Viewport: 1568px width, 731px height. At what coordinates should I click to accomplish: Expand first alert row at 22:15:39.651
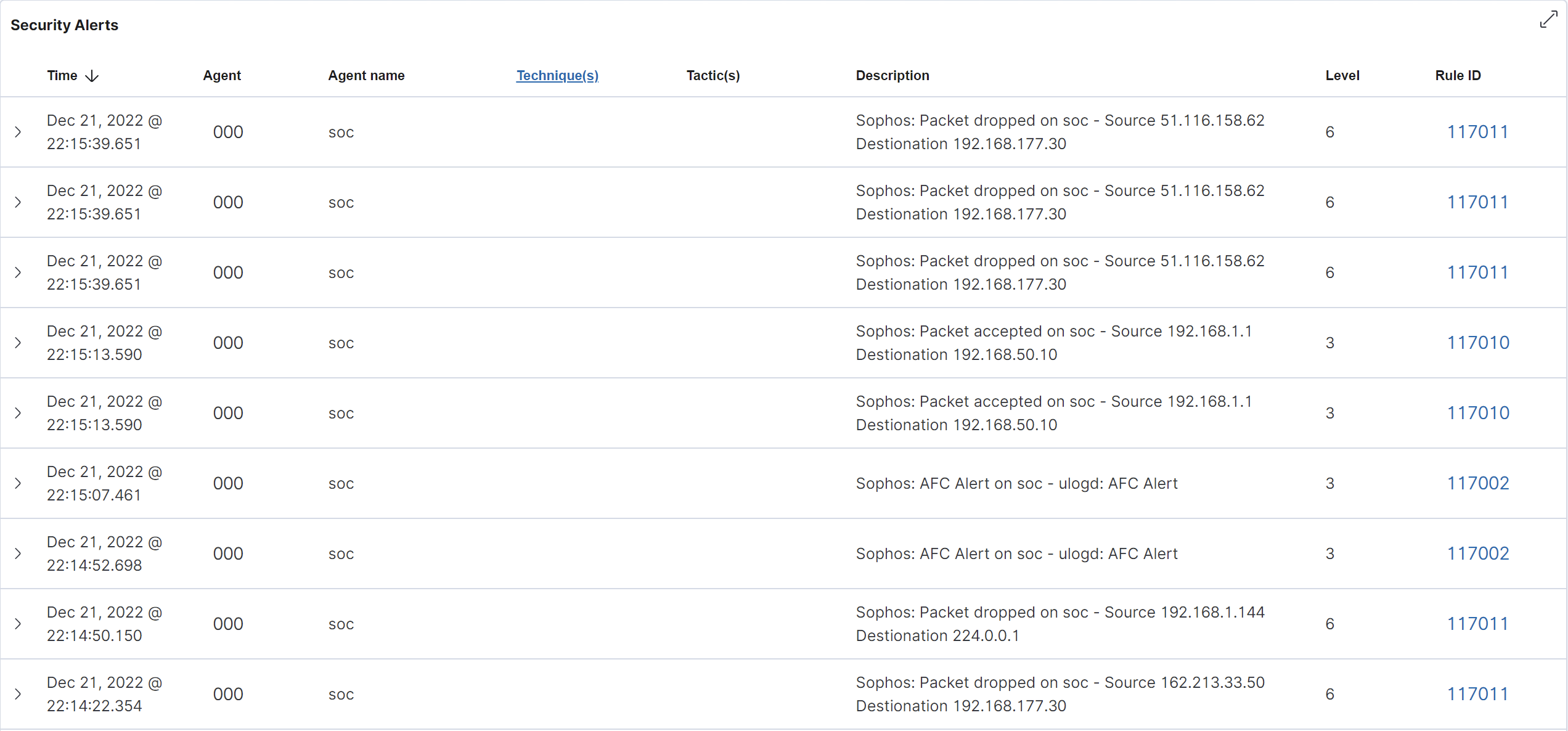18,132
